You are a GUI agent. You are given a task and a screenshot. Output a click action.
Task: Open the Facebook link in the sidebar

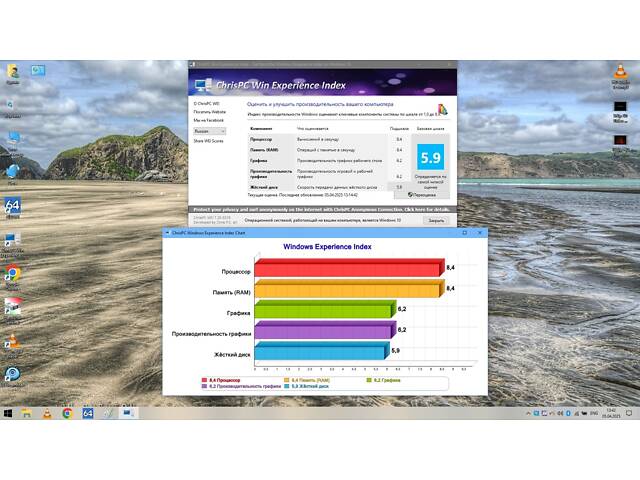[209, 120]
